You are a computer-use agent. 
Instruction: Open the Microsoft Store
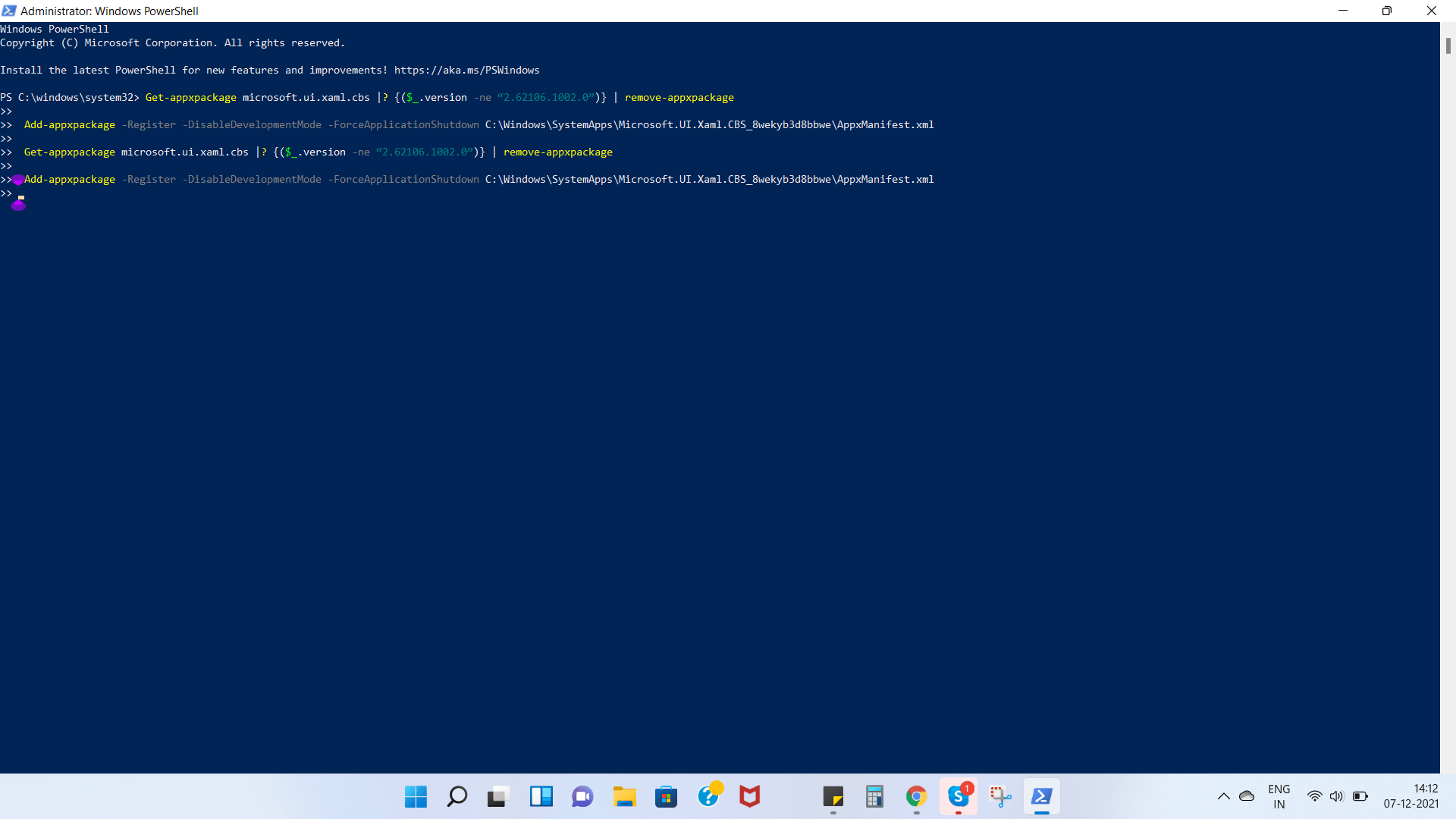point(666,796)
